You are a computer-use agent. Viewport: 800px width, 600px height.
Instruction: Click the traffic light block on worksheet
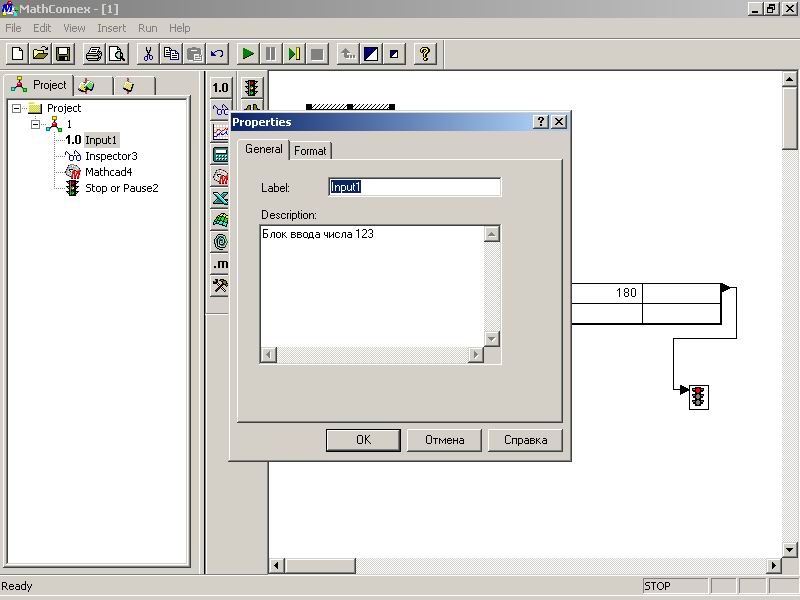pyautogui.click(x=698, y=397)
